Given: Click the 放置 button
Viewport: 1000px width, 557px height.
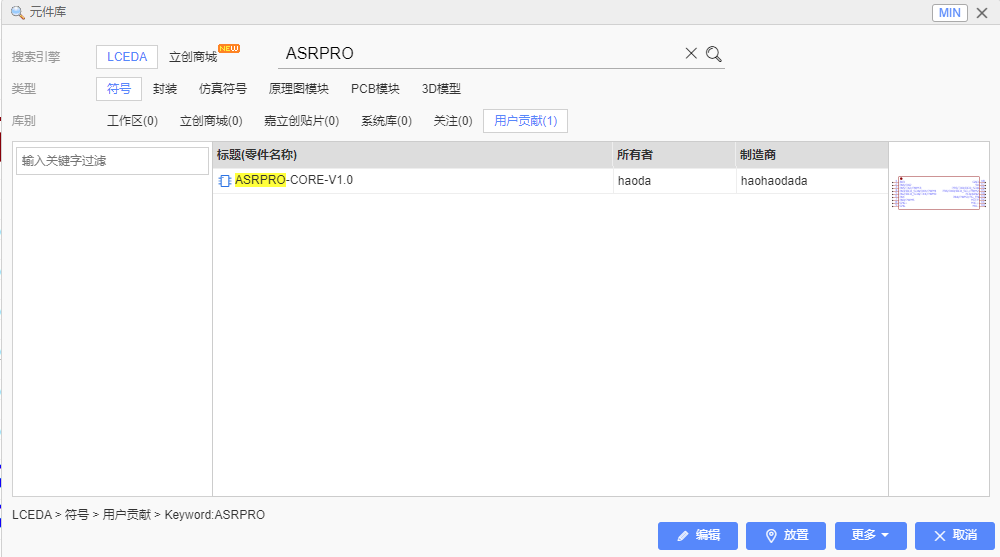Looking at the screenshot, I should (786, 535).
